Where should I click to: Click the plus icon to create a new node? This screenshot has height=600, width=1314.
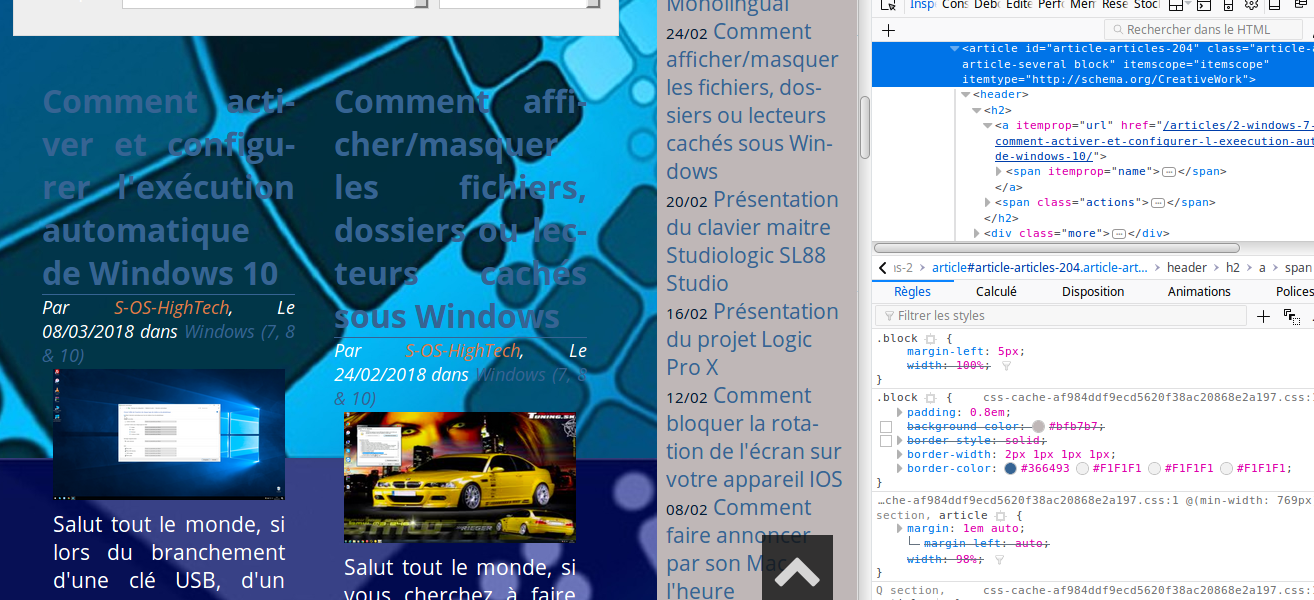point(888,30)
